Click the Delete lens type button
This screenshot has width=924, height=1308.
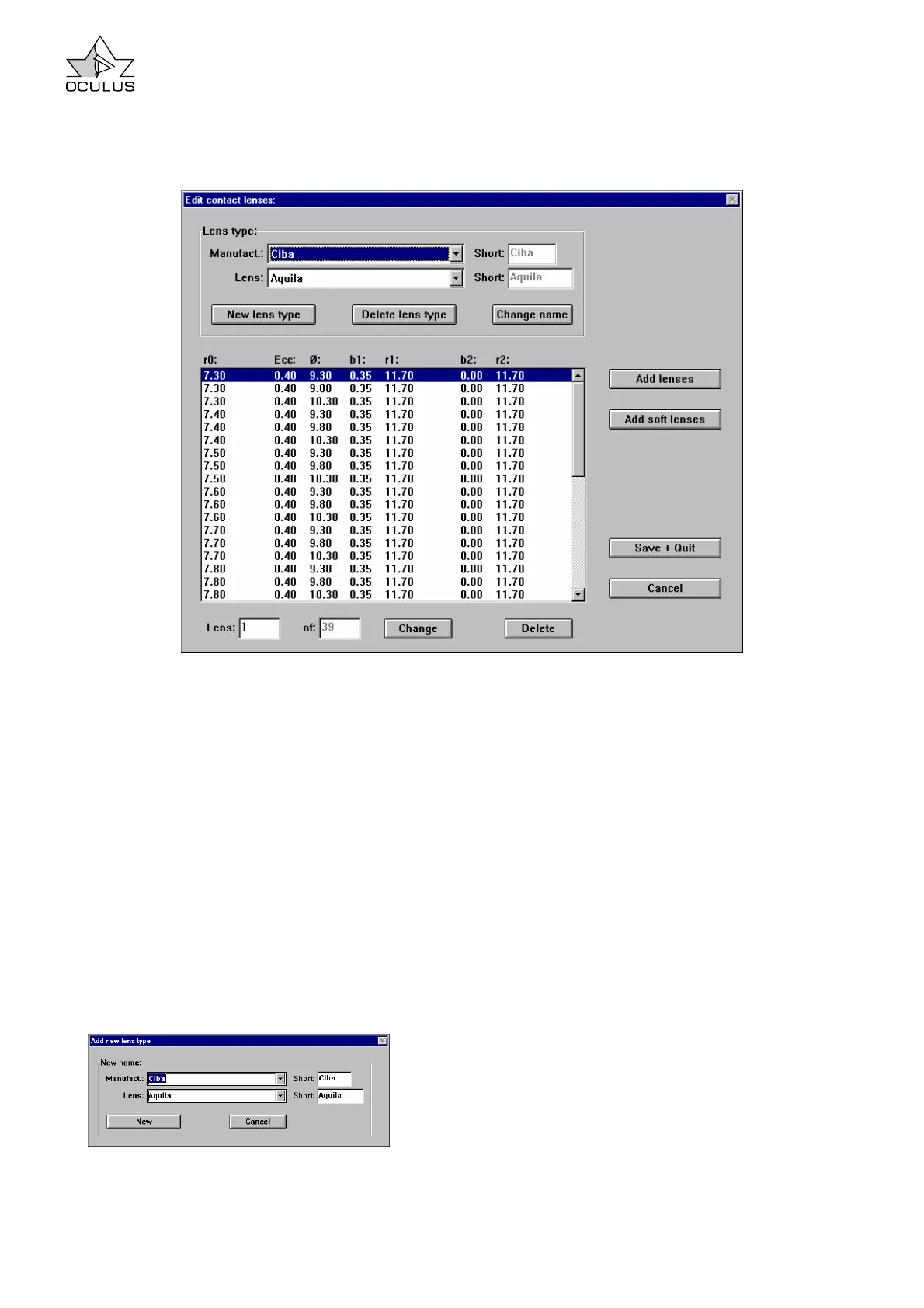(404, 315)
